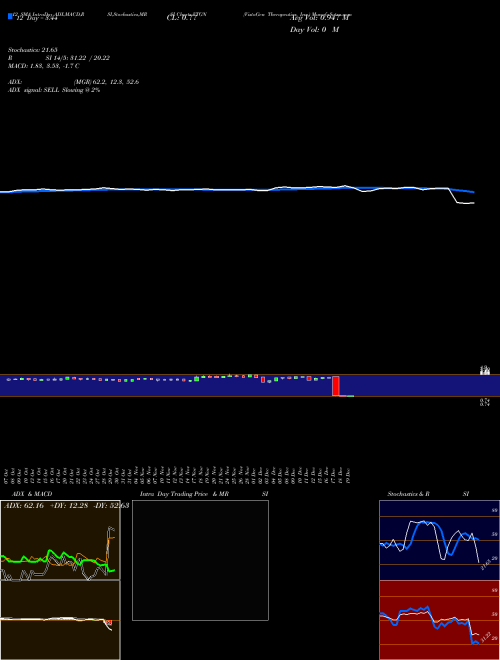This screenshot has width=500, height=660.
Task: Click the '(MGR) 62.2, 12.3, 52.6' values
Action: pos(106,82)
